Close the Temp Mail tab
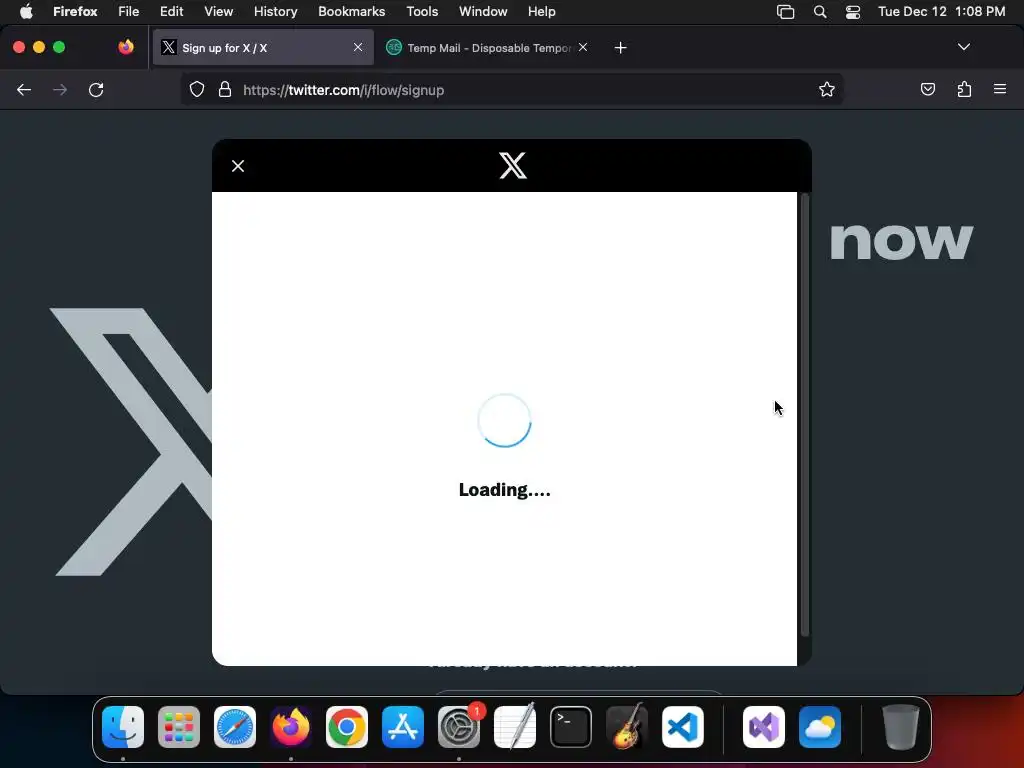Viewport: 1024px width, 768px height. [583, 47]
